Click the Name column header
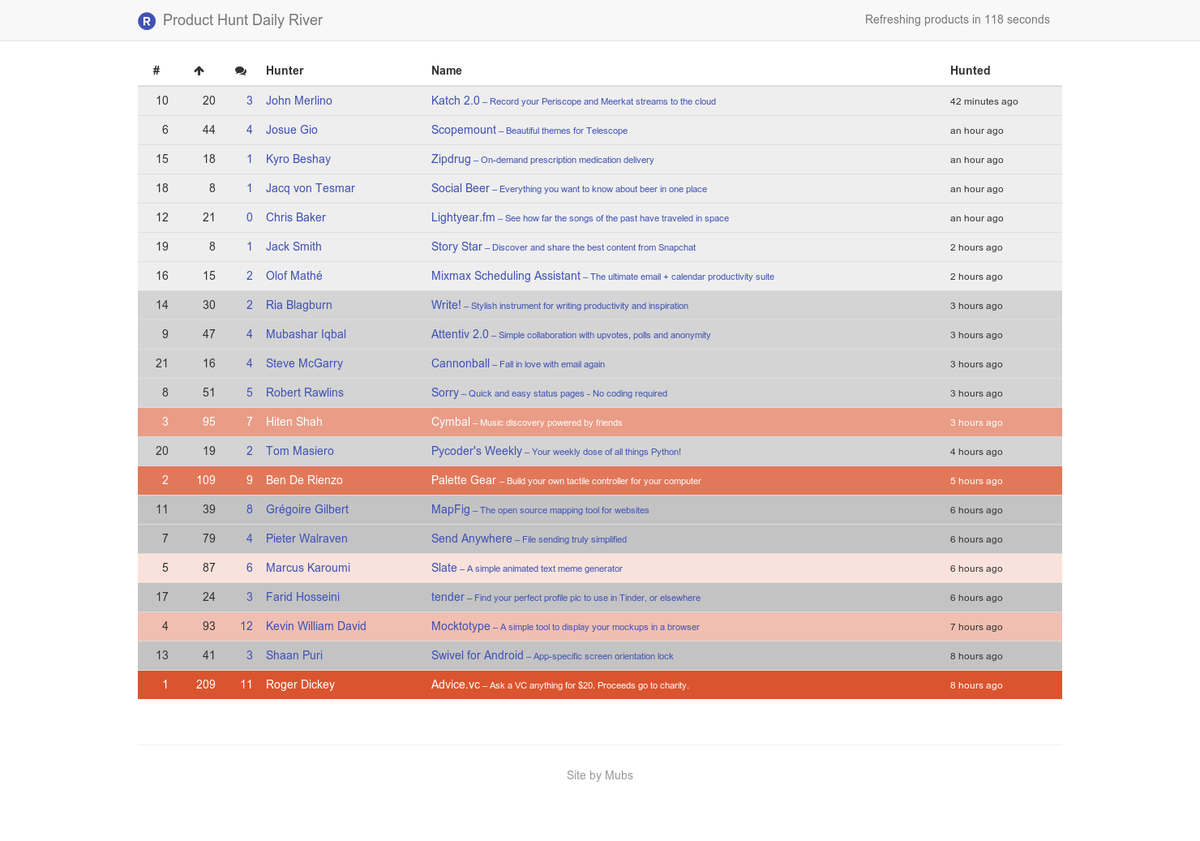The width and height of the screenshot is (1200, 841). click(x=447, y=71)
